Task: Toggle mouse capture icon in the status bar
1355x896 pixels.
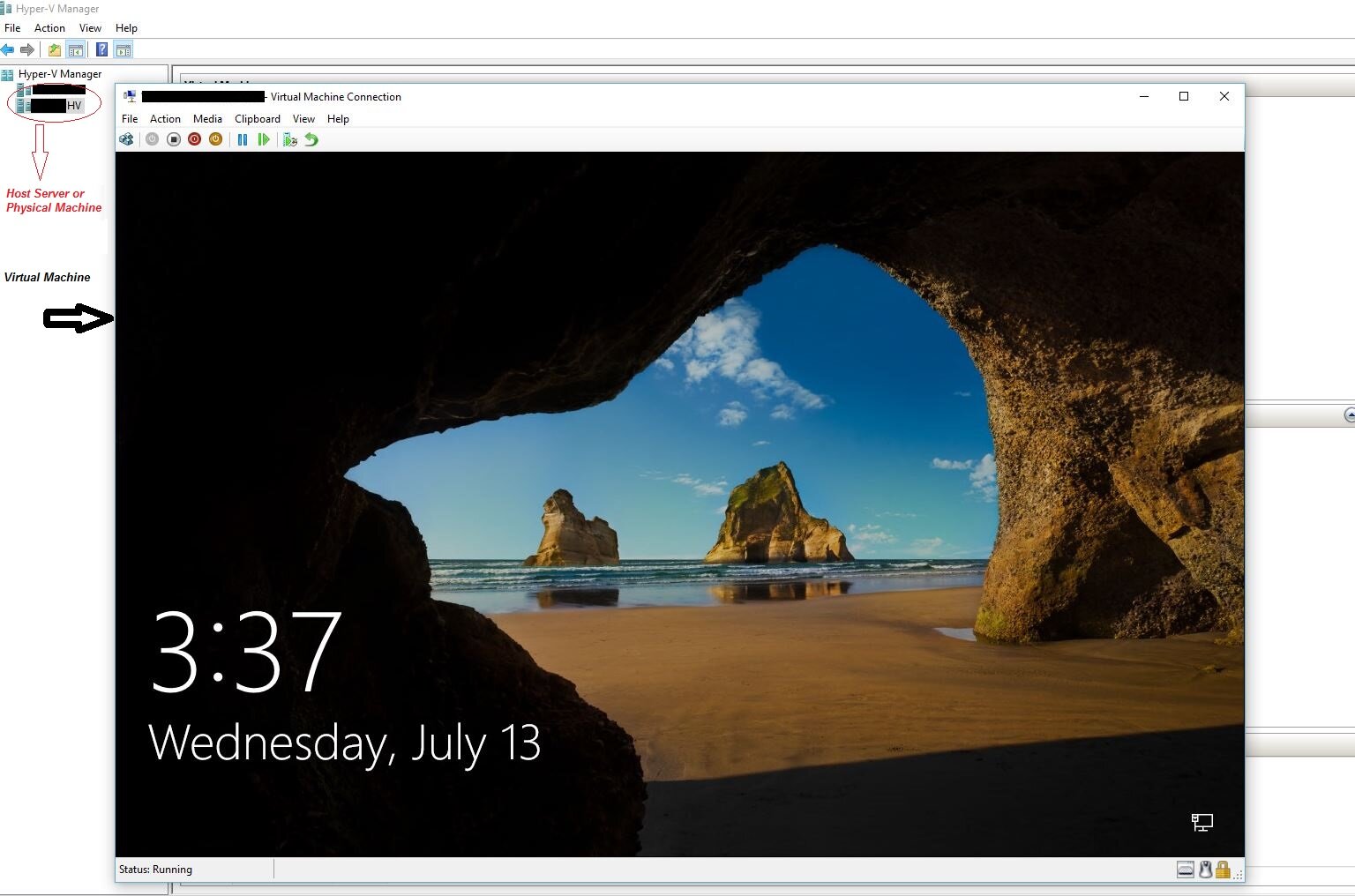Action: (x=1205, y=870)
